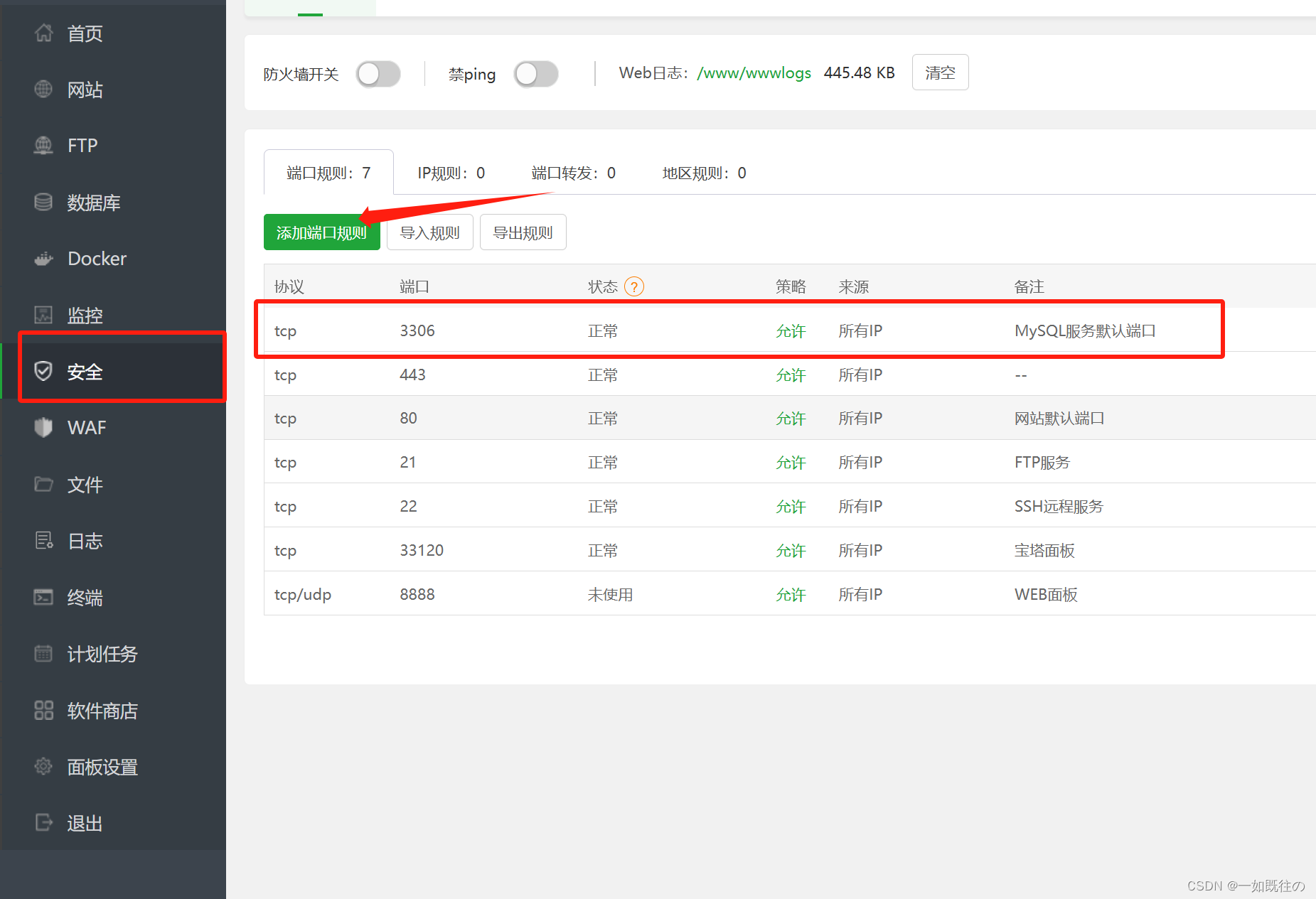Click the FTP globe icon in sidebar
Screen dimensions: 1316x899
coord(43,145)
